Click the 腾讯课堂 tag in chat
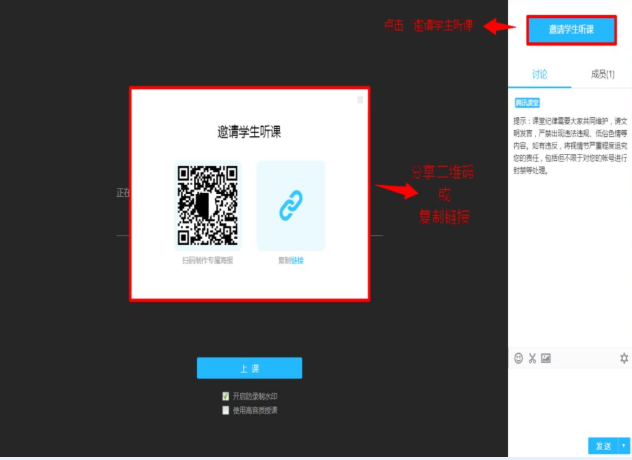This screenshot has width=632, height=460. (x=527, y=103)
